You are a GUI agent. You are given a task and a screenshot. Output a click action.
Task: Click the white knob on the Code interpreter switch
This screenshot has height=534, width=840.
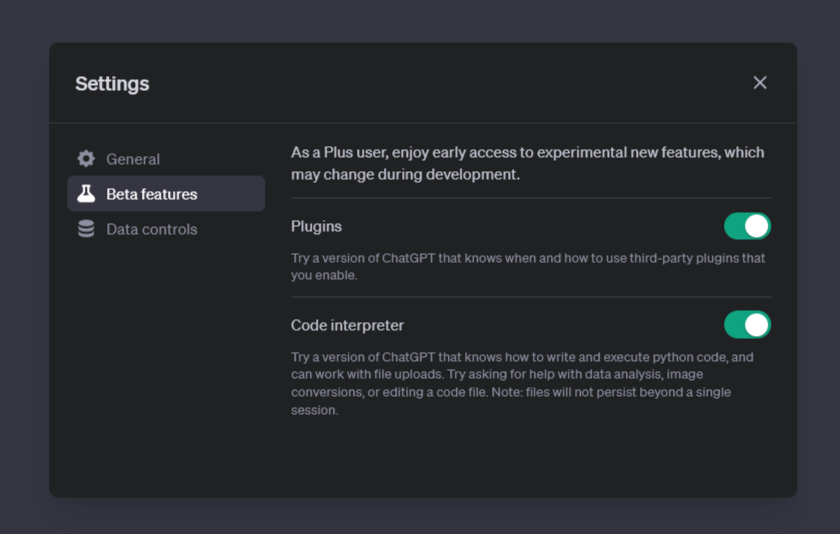[756, 325]
